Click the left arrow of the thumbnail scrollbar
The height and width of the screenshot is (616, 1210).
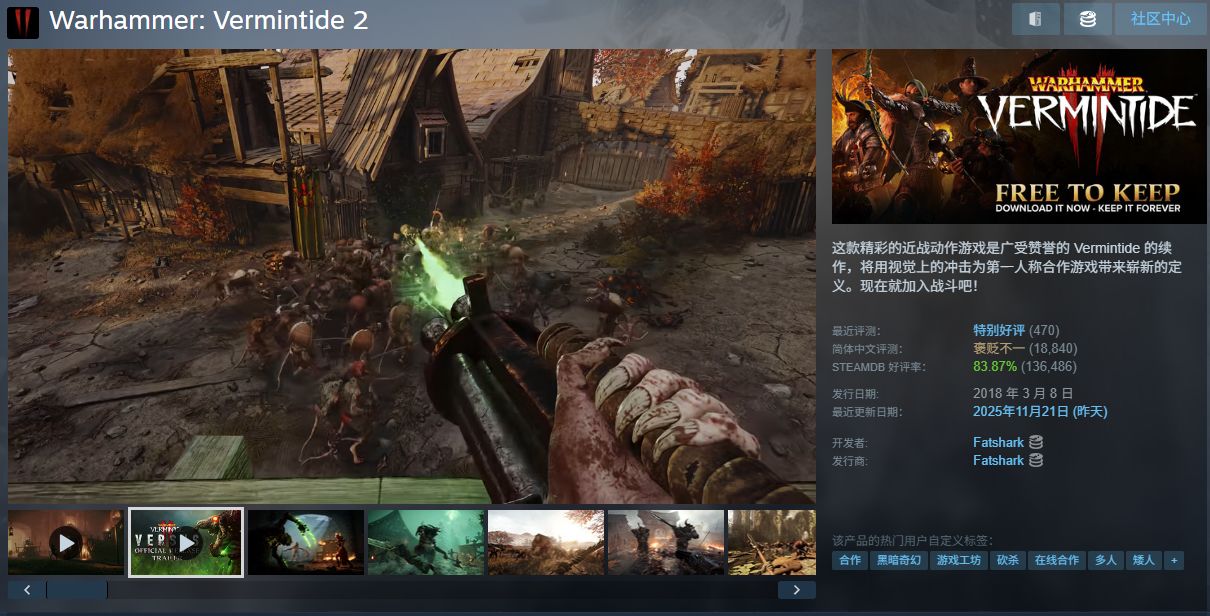(x=27, y=590)
